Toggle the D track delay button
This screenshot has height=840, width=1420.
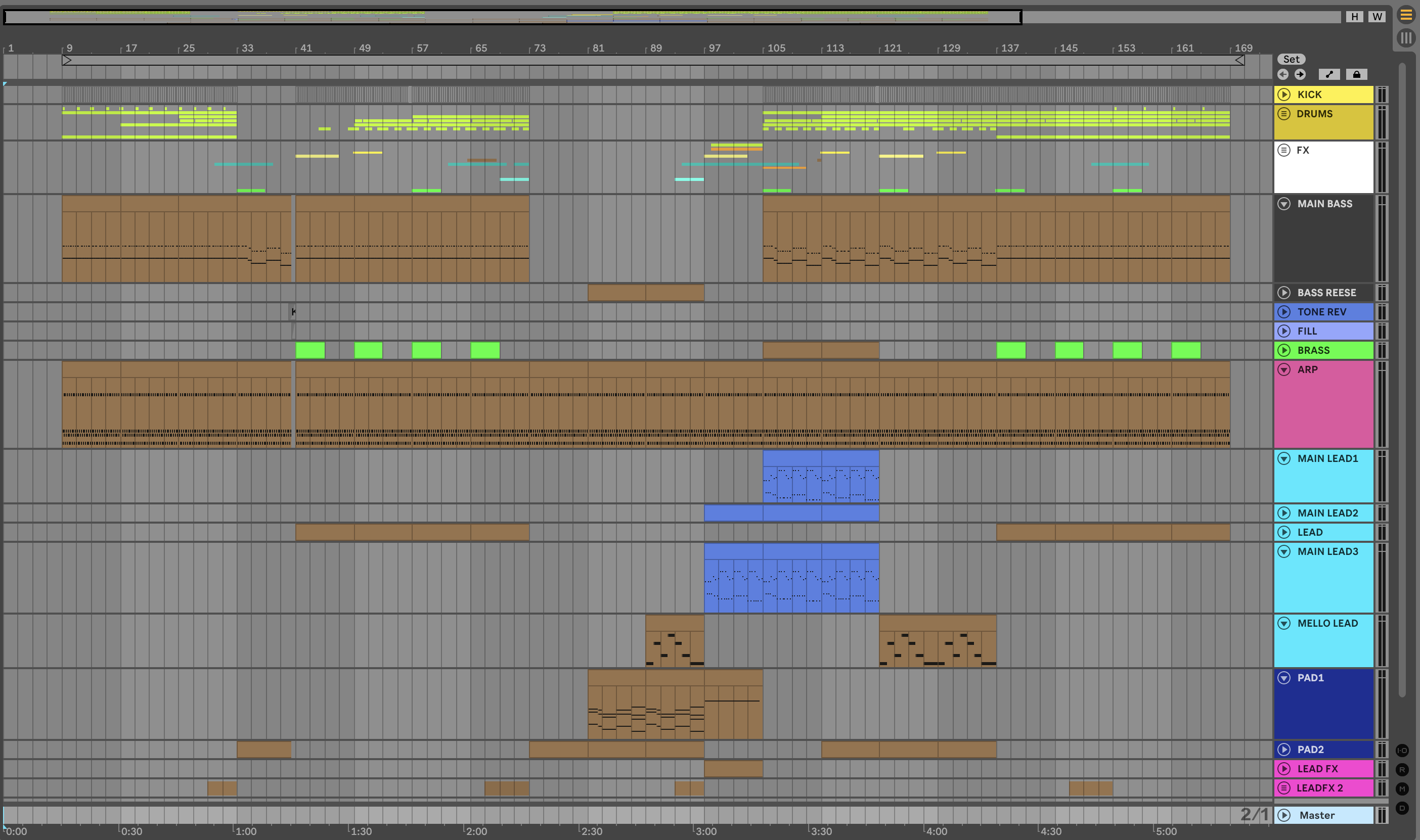point(1402,808)
